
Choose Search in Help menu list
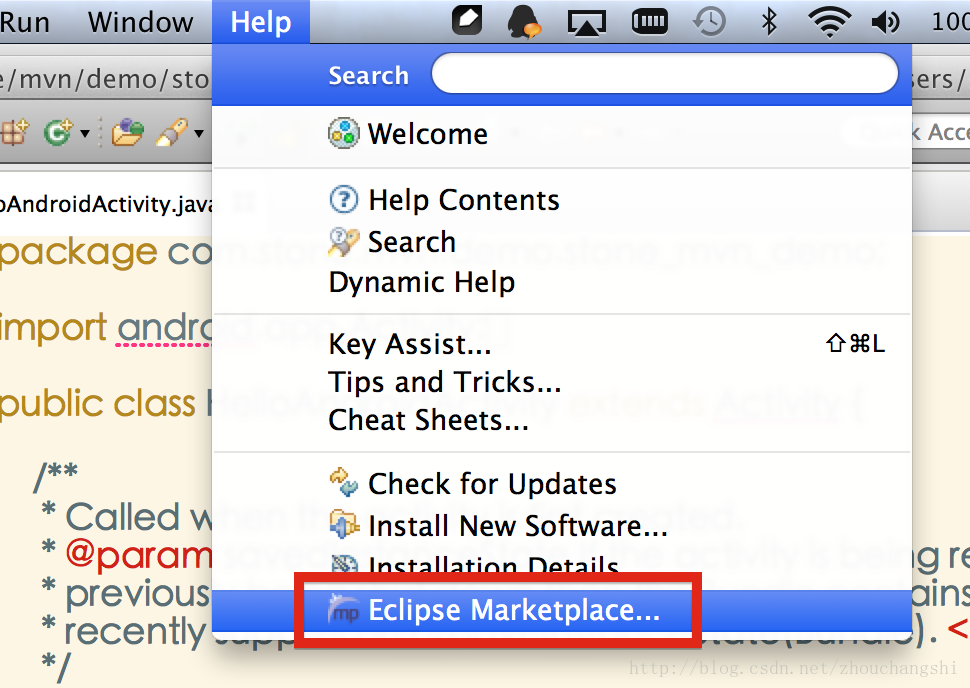pos(562,241)
